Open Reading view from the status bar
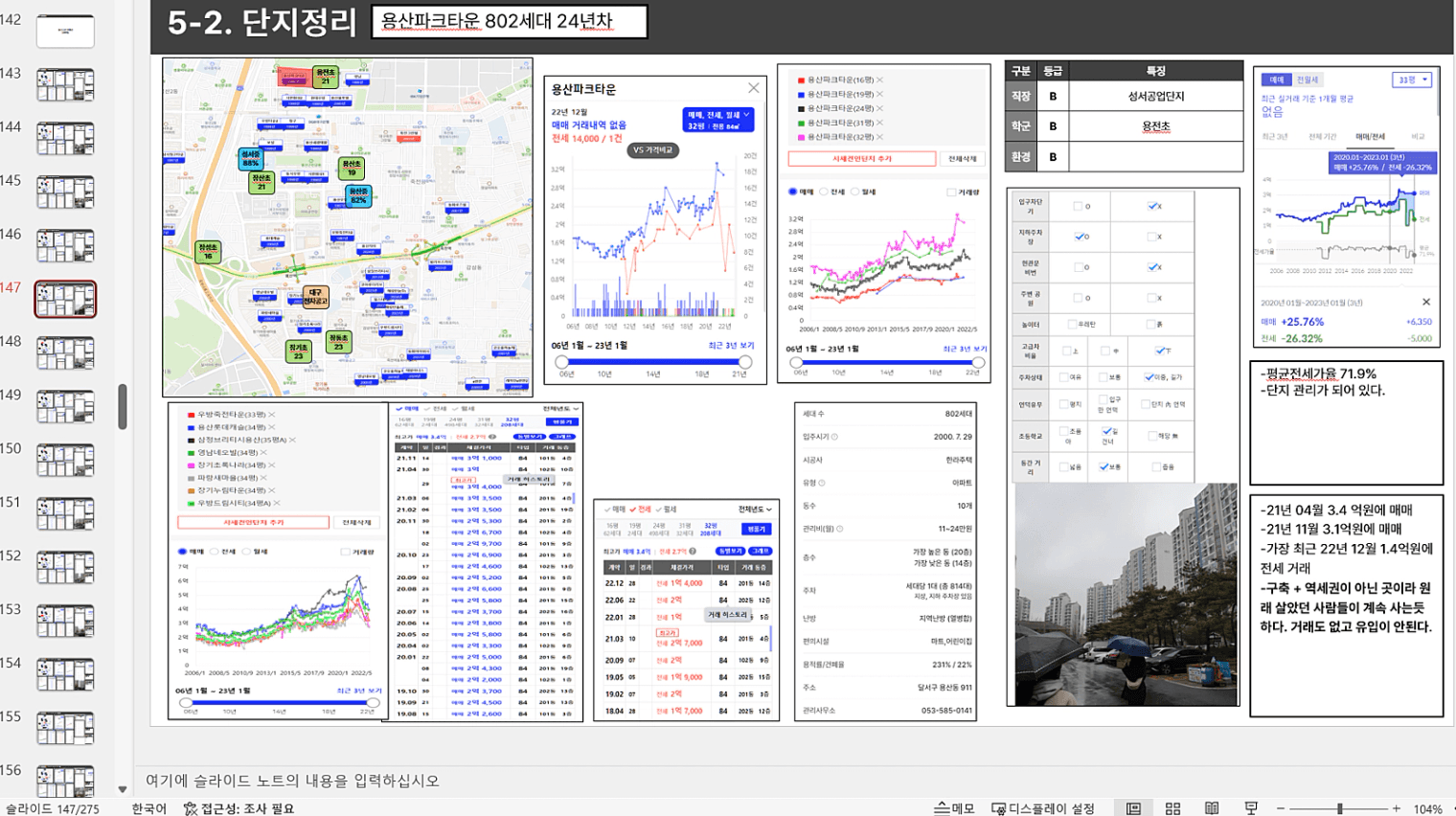The height and width of the screenshot is (816, 1456). pyautogui.click(x=1212, y=808)
